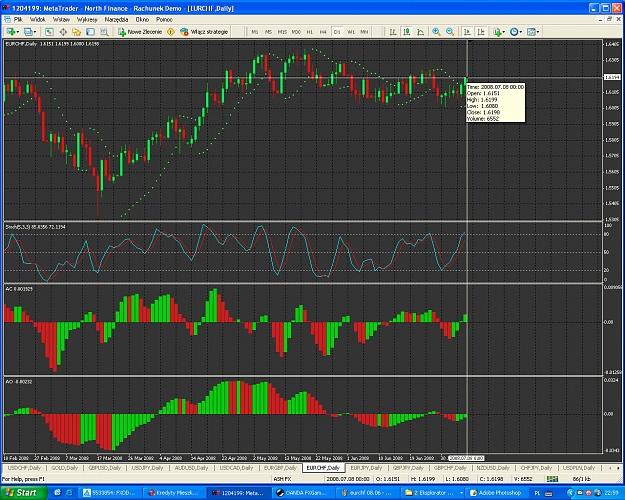
Task: Select the M15 timeframe
Action: (282, 32)
